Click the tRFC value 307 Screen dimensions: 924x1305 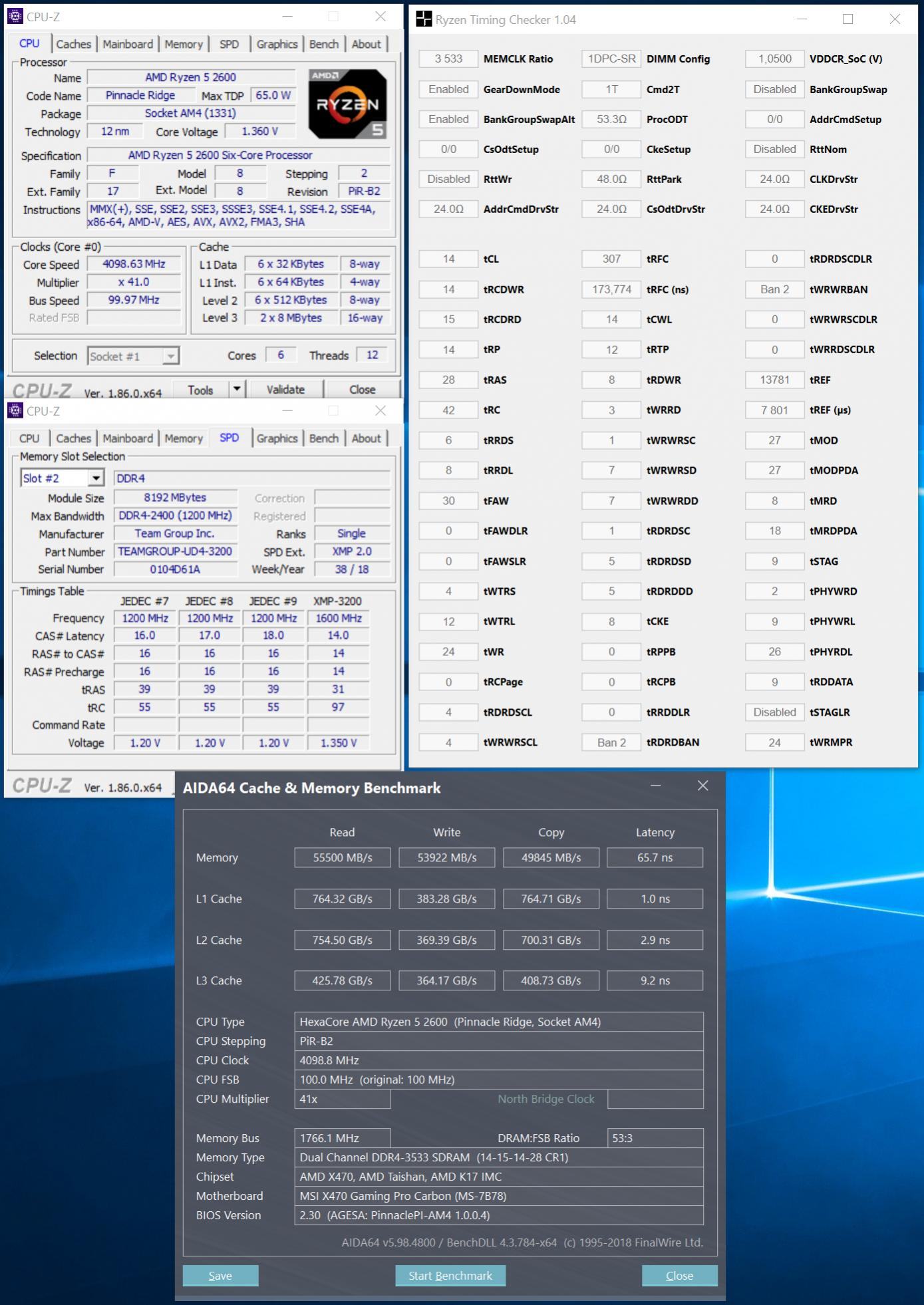611,259
